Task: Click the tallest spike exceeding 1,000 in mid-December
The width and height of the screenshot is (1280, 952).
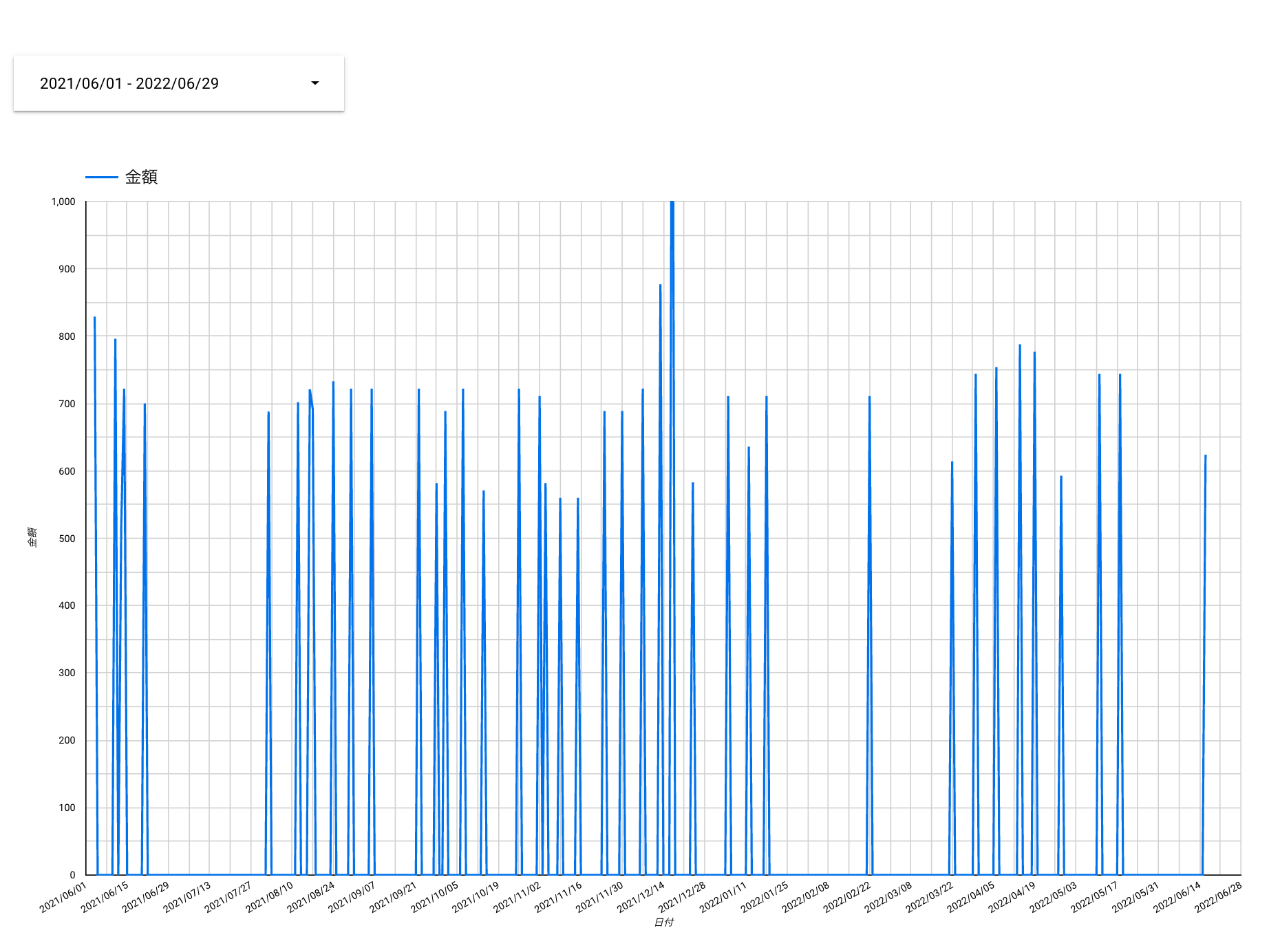Action: 672,537
